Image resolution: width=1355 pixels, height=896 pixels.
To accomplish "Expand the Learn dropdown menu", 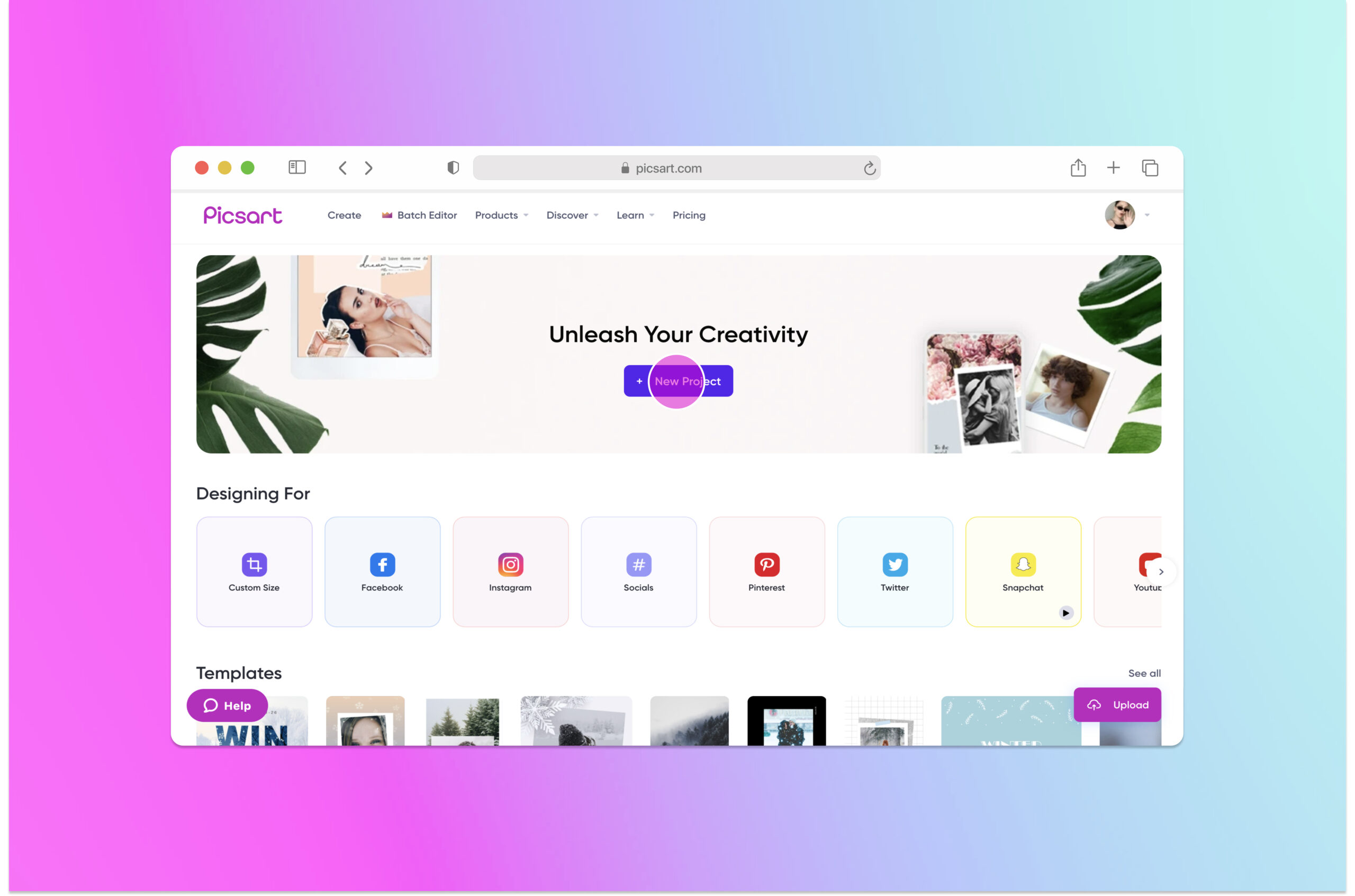I will [x=633, y=215].
